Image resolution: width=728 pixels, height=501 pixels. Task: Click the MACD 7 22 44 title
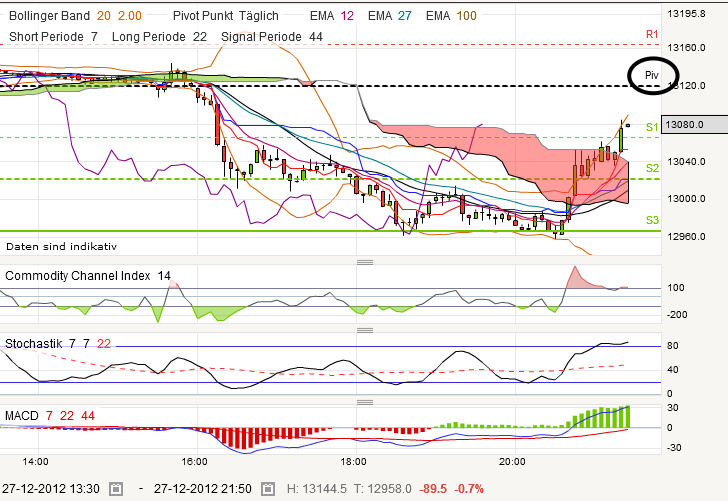pos(50,416)
